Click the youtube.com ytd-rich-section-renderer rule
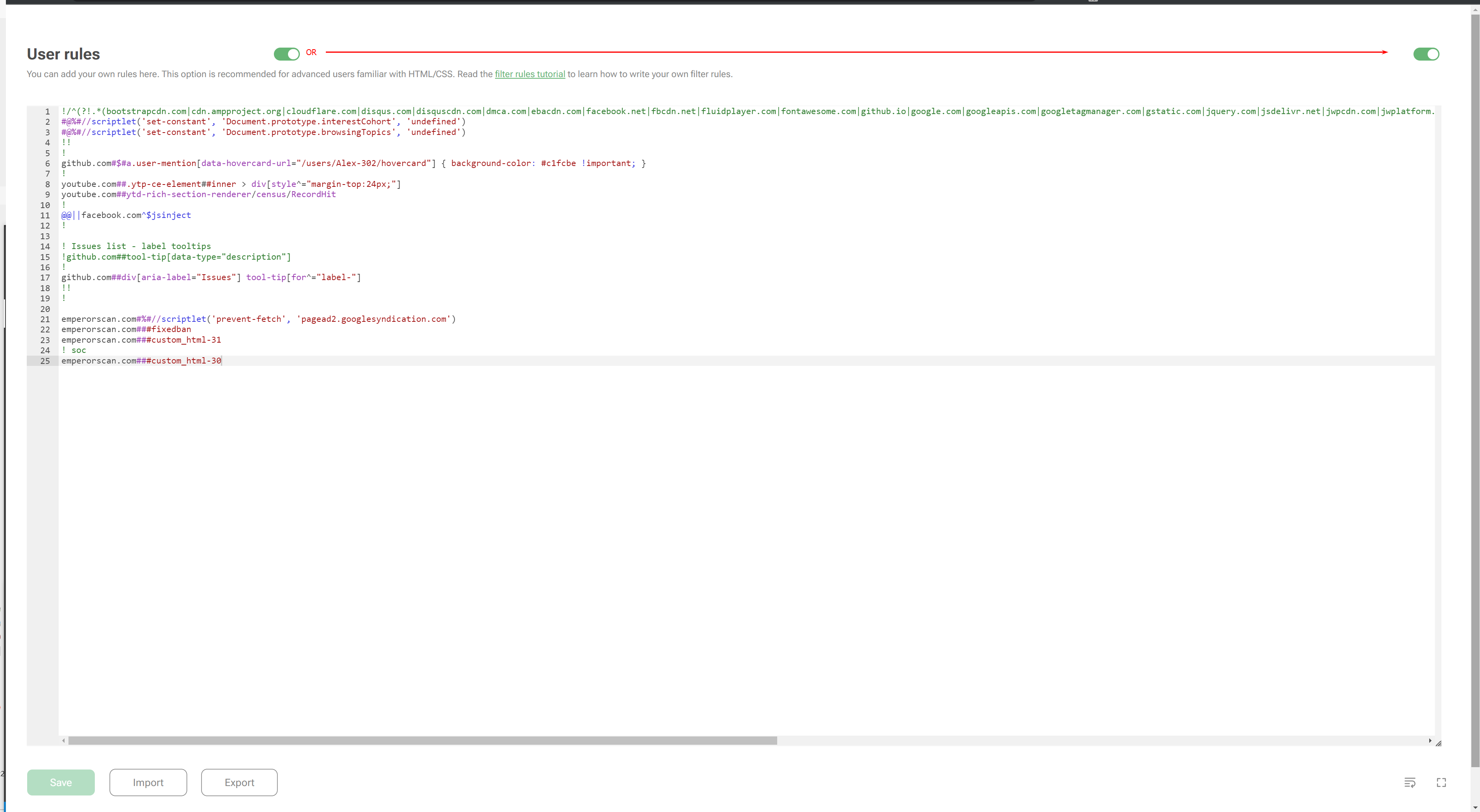This screenshot has height=812, width=1480. [198, 194]
